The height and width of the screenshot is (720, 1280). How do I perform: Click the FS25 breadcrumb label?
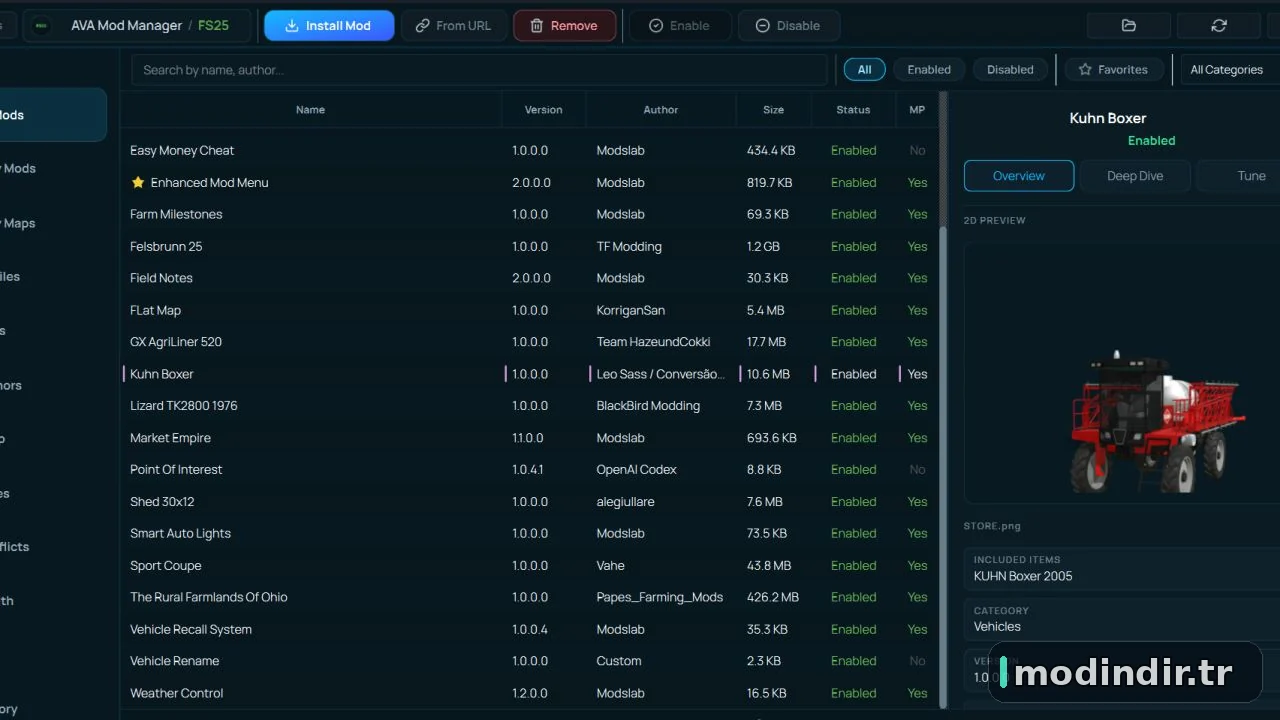pyautogui.click(x=213, y=26)
